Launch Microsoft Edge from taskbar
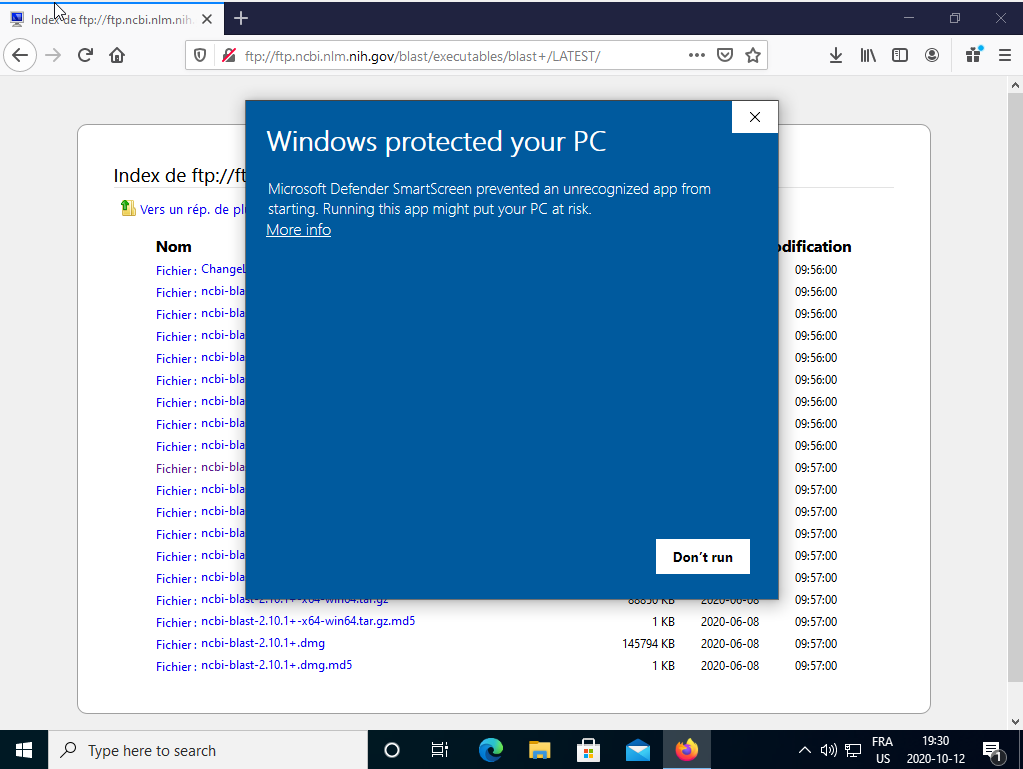 pyautogui.click(x=491, y=750)
